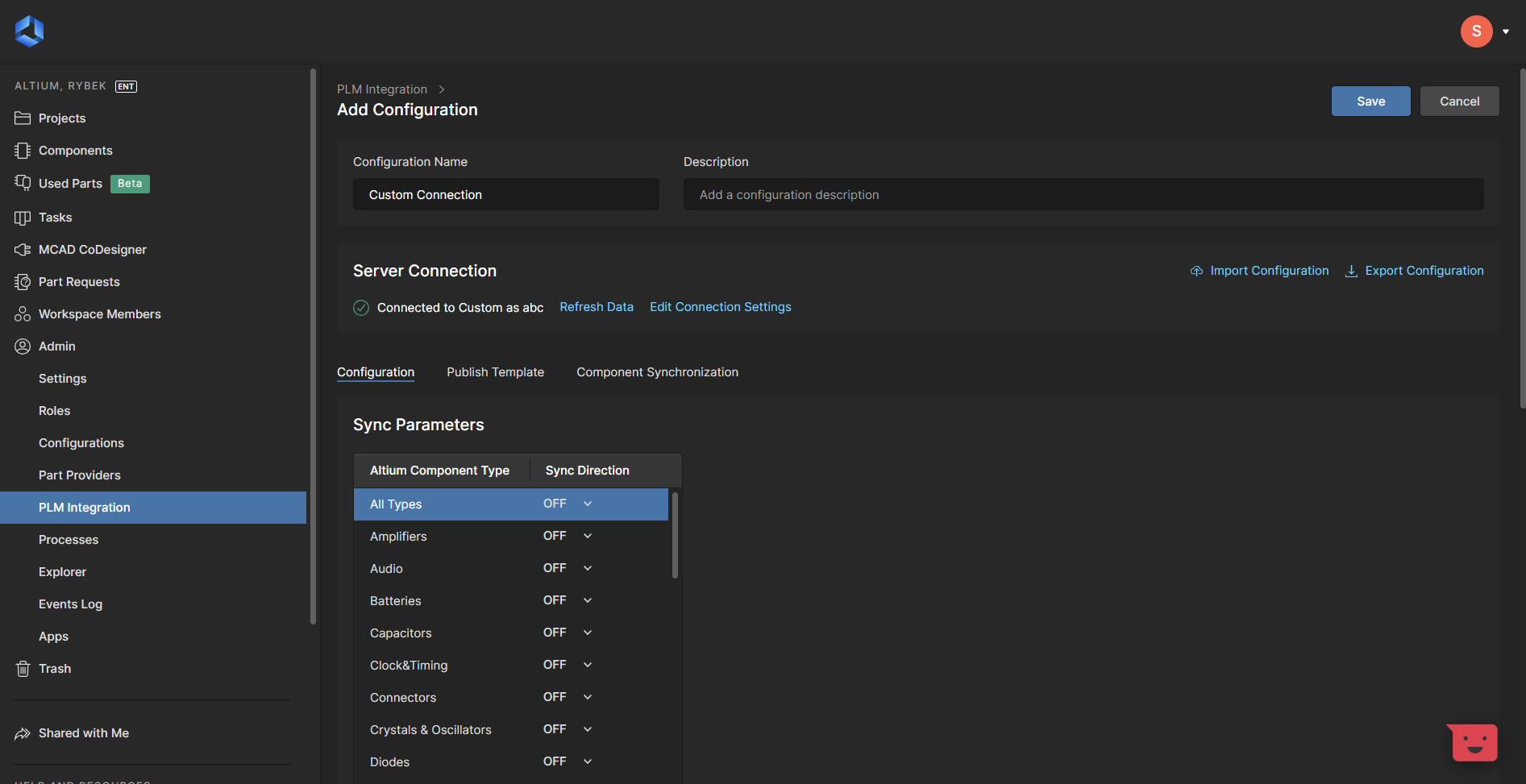1526x784 pixels.
Task: Click the Altium Component Type column header
Action: 440,471
